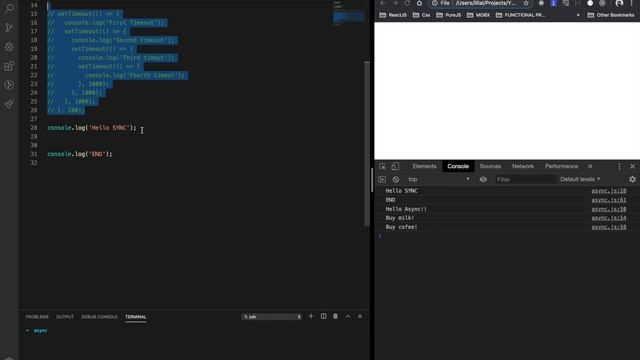640x360 pixels.
Task: Open Extensions view in activity bar
Action: coord(9,66)
